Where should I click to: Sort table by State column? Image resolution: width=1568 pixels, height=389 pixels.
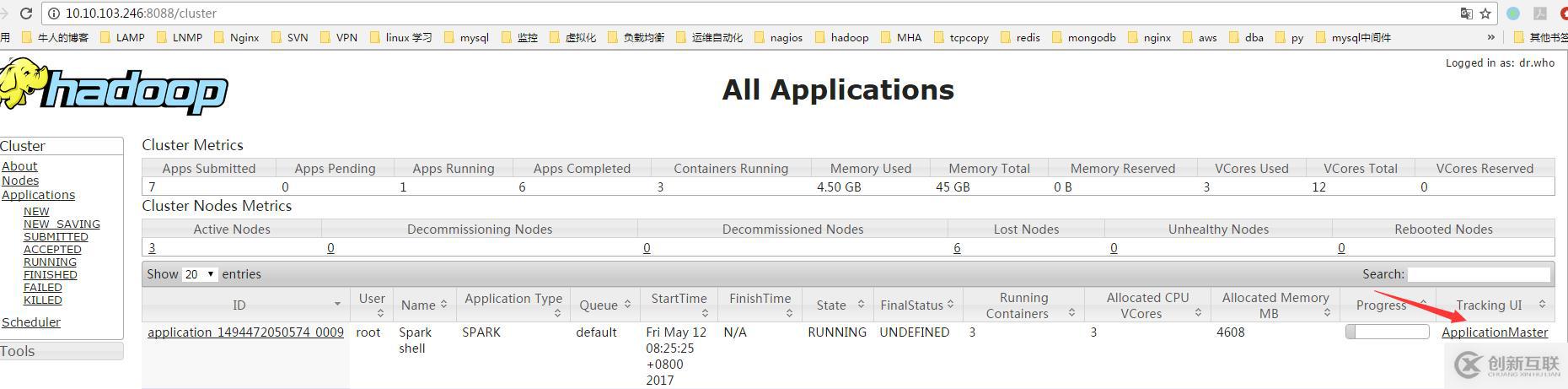coord(840,305)
